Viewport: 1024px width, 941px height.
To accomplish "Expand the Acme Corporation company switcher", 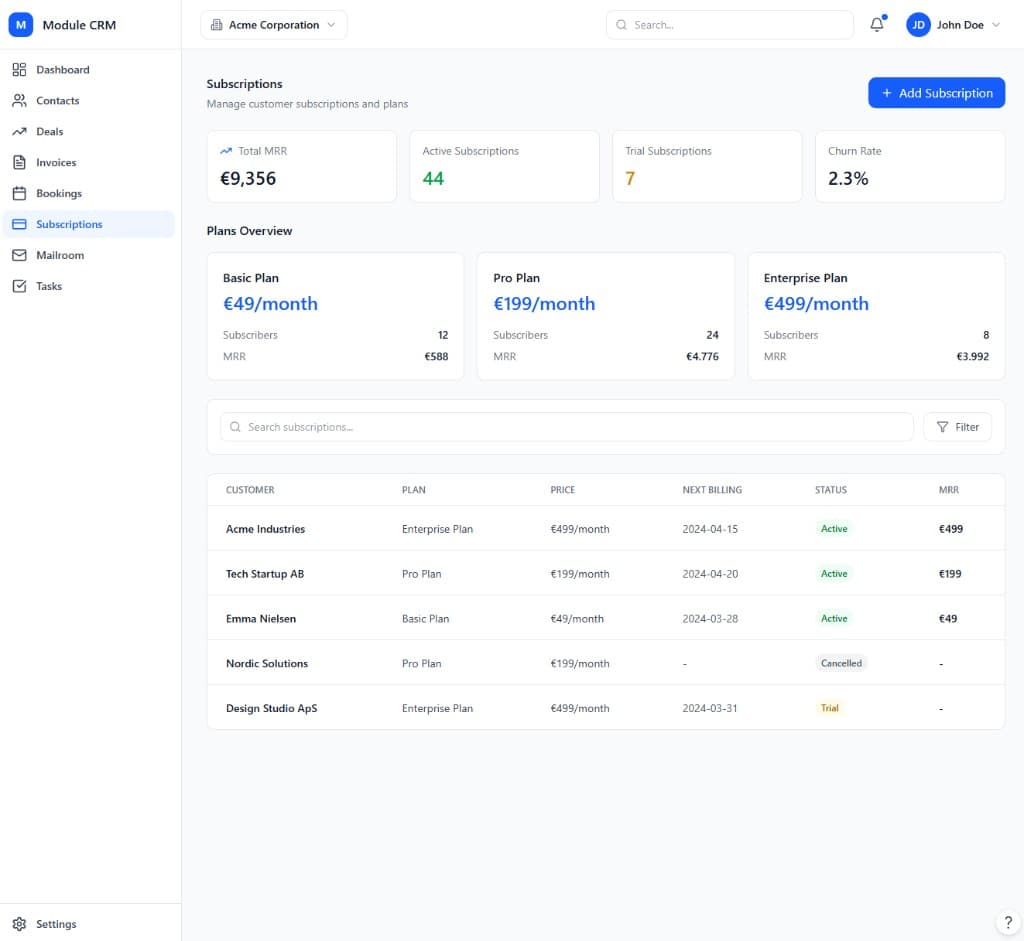I will [274, 25].
